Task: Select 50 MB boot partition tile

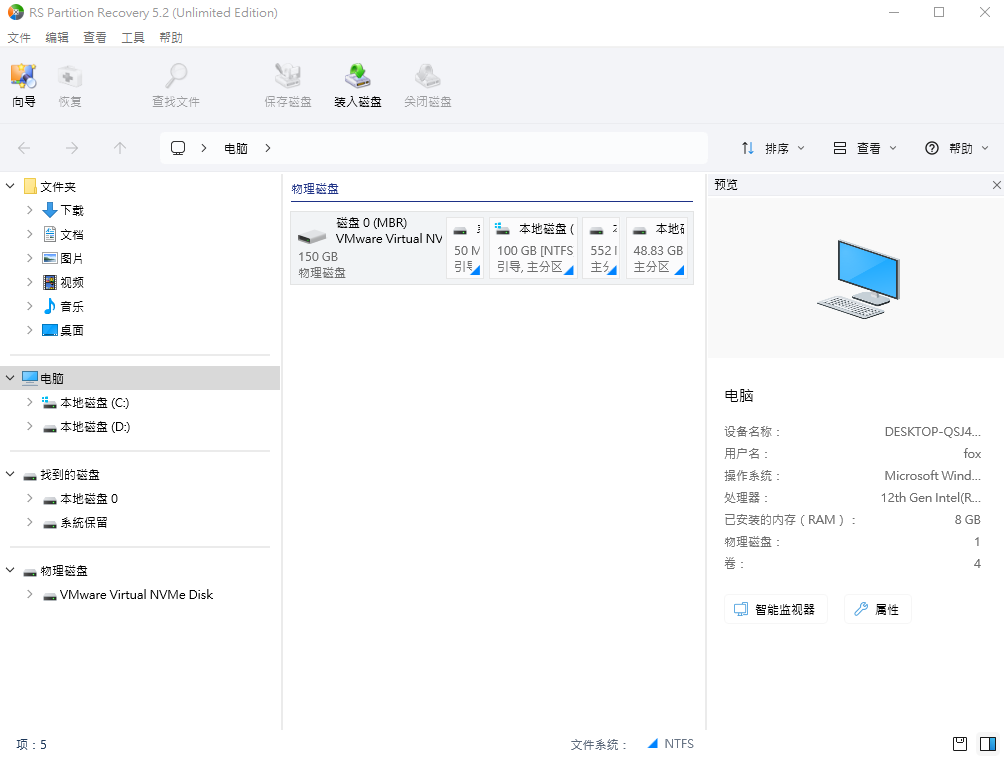Action: (x=465, y=247)
